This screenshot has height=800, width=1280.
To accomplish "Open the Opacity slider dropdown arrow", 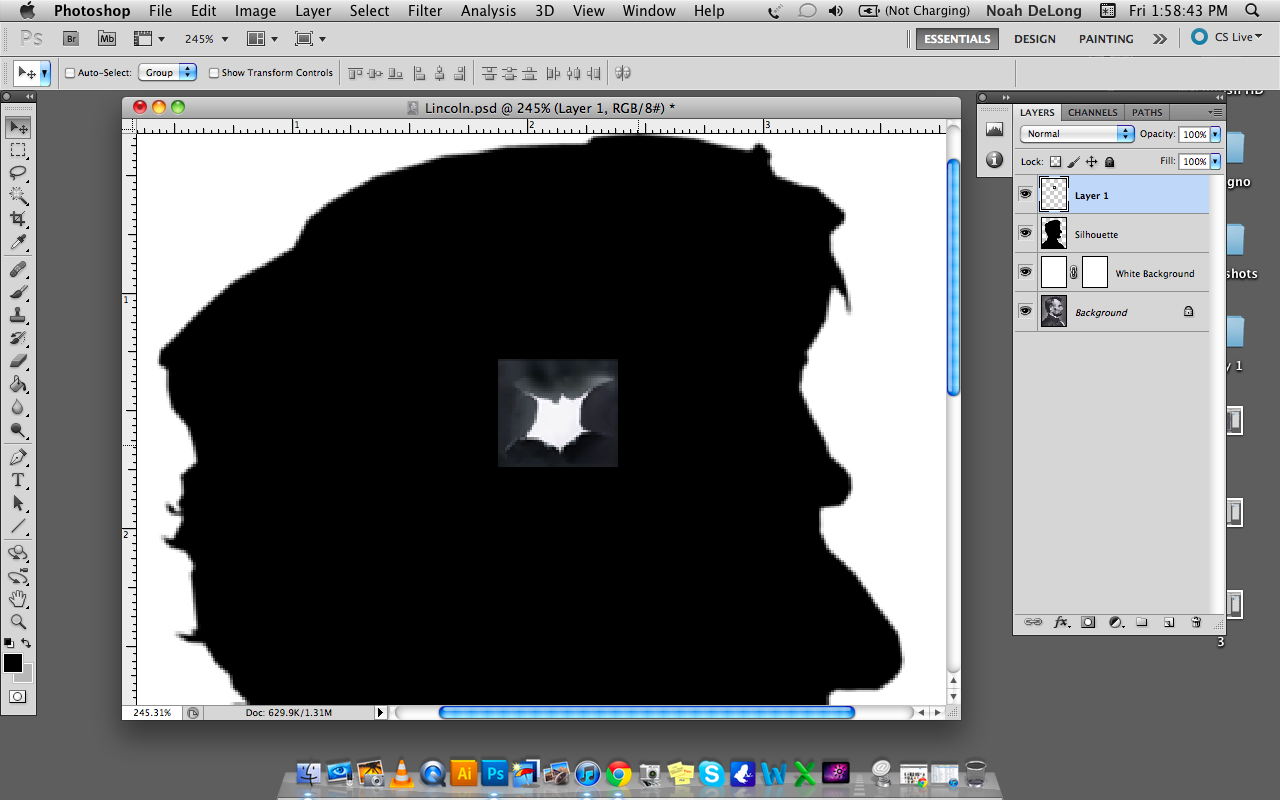I will coord(1216,134).
